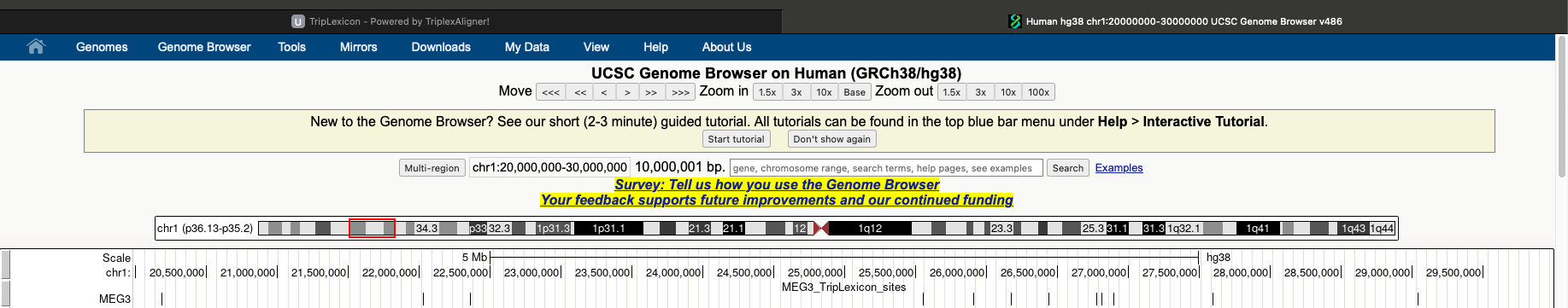
Task: Click ideogram band 34.3
Action: click(x=426, y=229)
